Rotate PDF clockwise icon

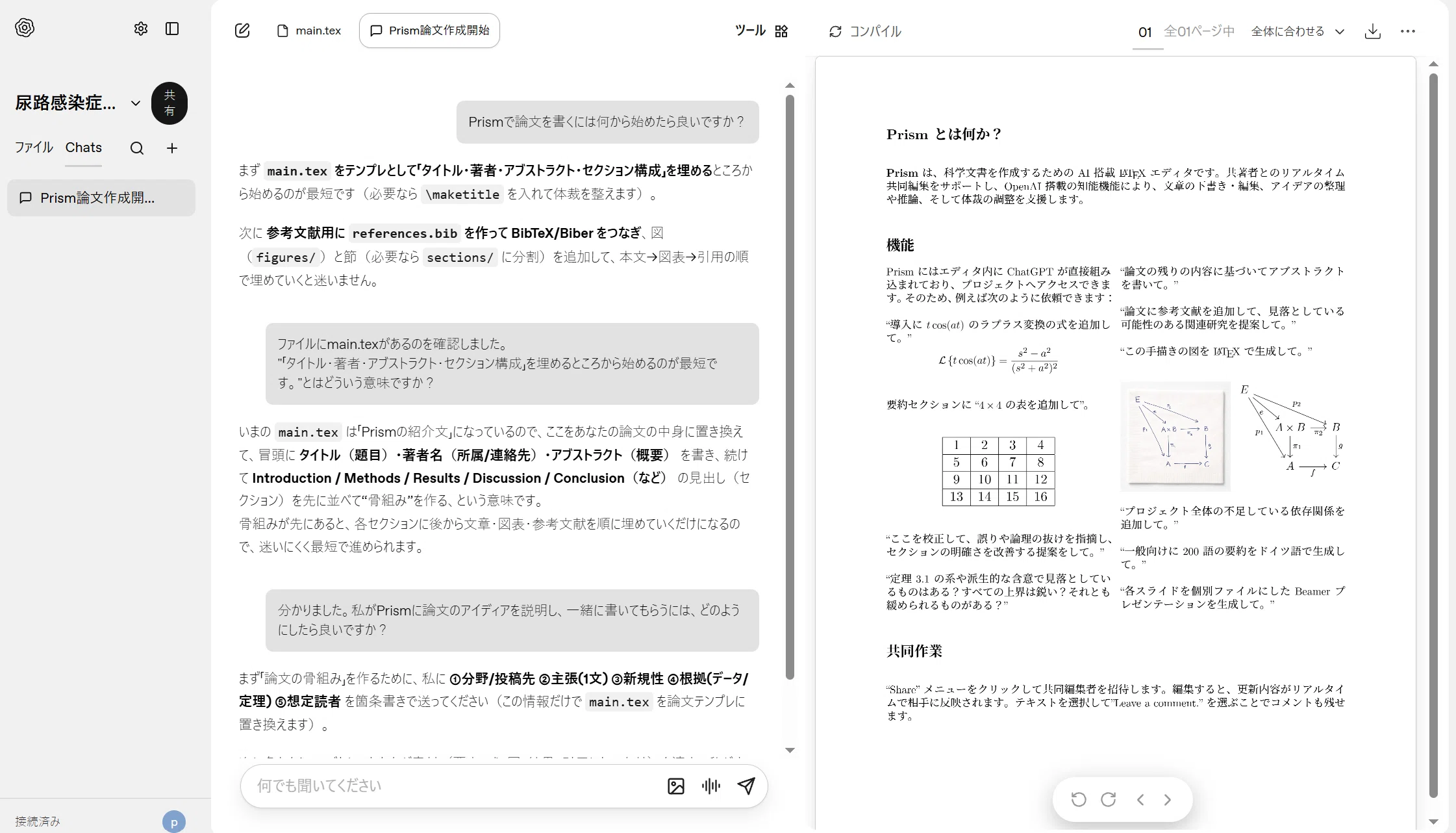(x=1109, y=799)
